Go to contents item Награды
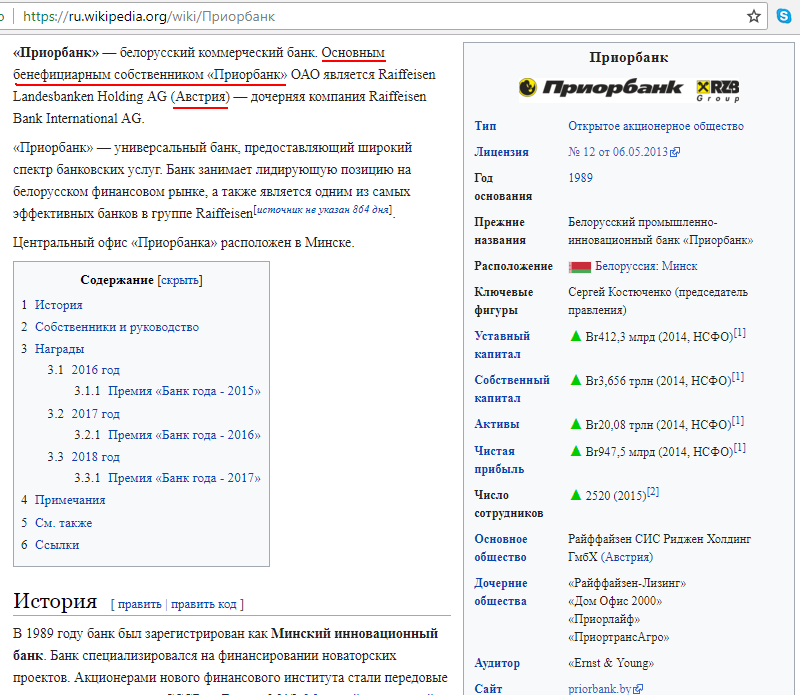Viewport: 800px width, 695px height. [x=59, y=349]
